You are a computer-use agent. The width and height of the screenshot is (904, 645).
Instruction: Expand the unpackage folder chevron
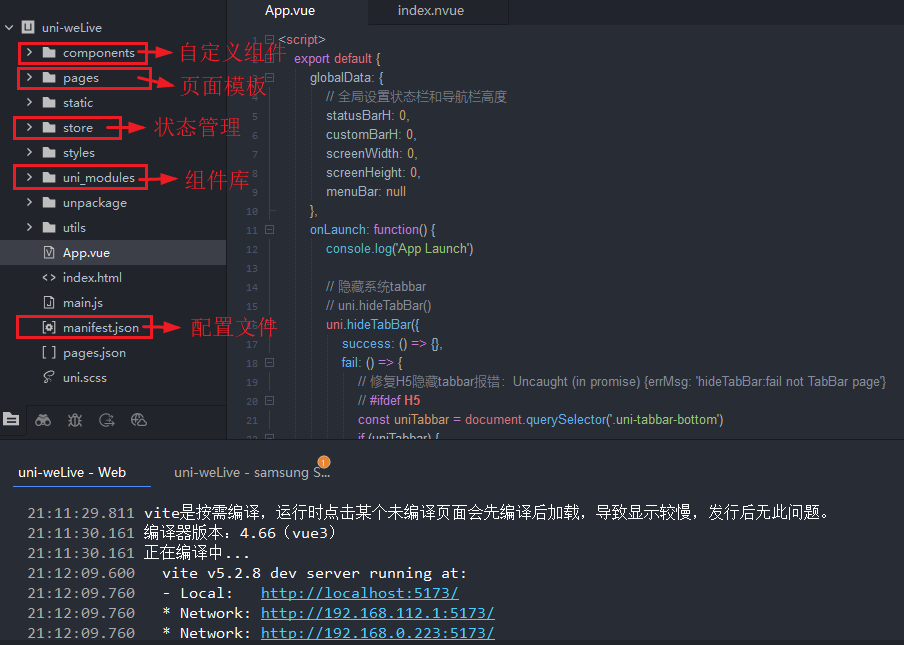pos(29,202)
